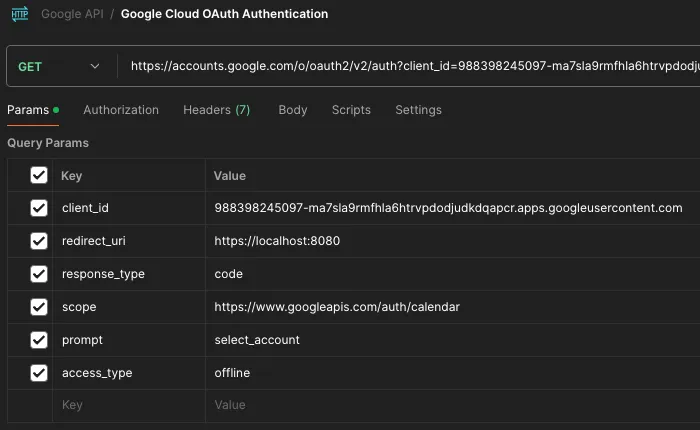The image size is (700, 430).
Task: Click the access_type value offline
Action: click(232, 373)
